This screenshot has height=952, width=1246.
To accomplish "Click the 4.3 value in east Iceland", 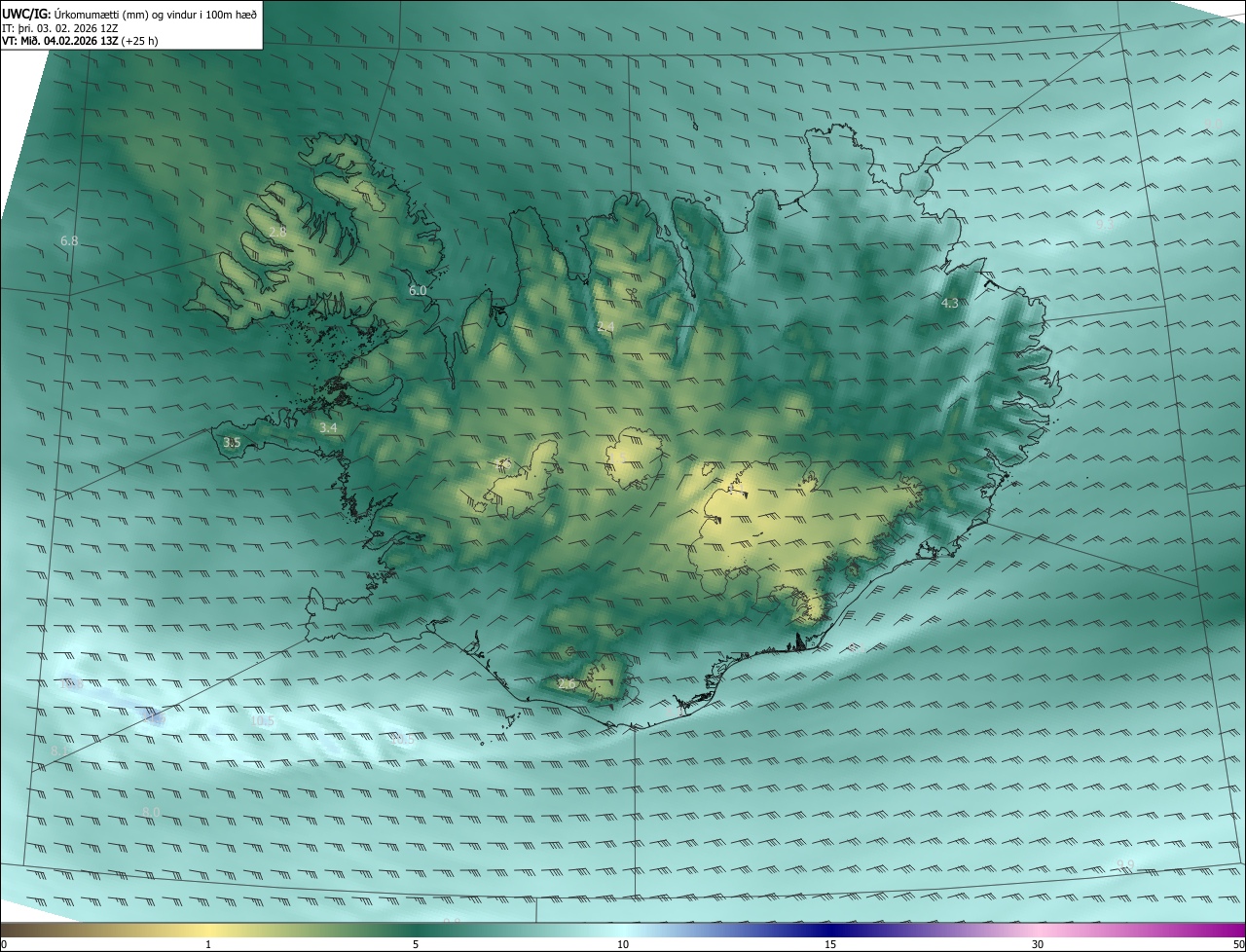I will tap(950, 303).
